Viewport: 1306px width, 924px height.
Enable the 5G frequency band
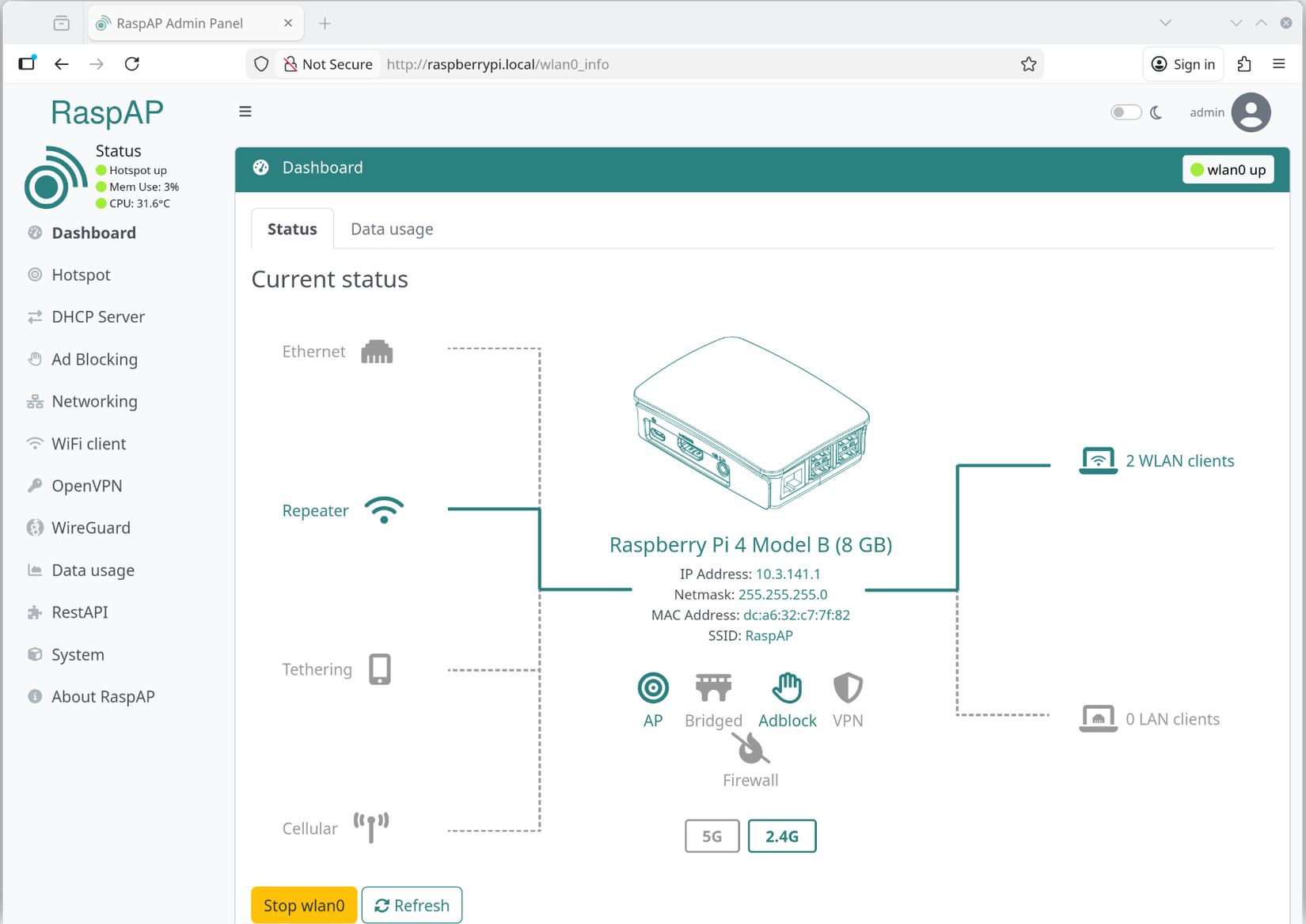pyautogui.click(x=711, y=835)
